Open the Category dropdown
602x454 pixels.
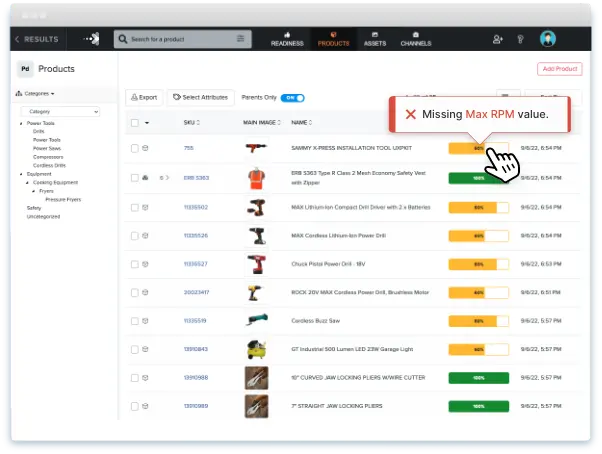pos(61,111)
